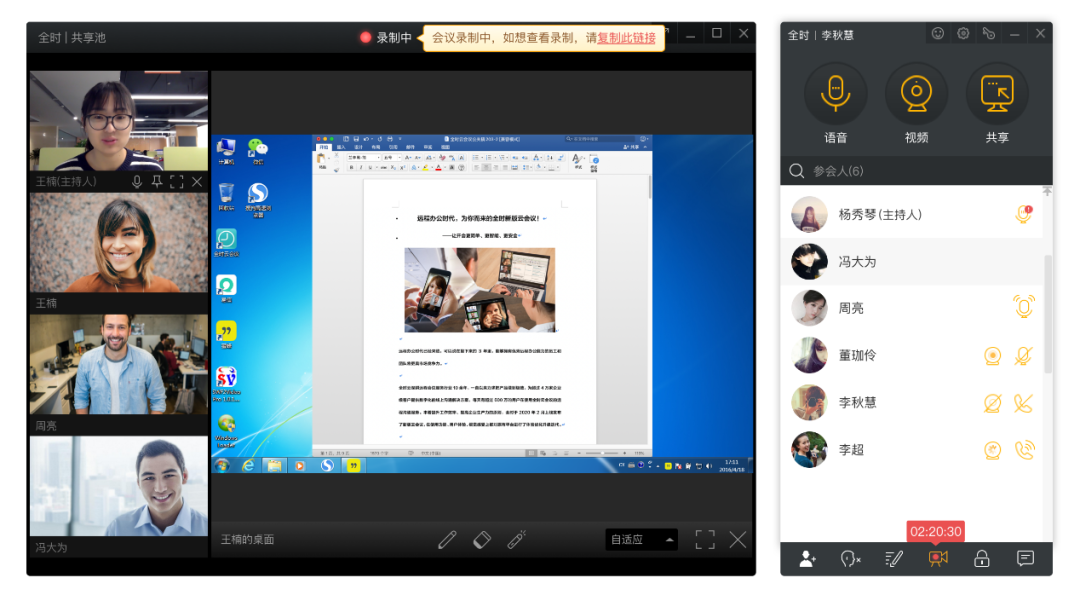Click the 02:20:30 recording timer badge
This screenshot has width=1080, height=595.
(935, 532)
